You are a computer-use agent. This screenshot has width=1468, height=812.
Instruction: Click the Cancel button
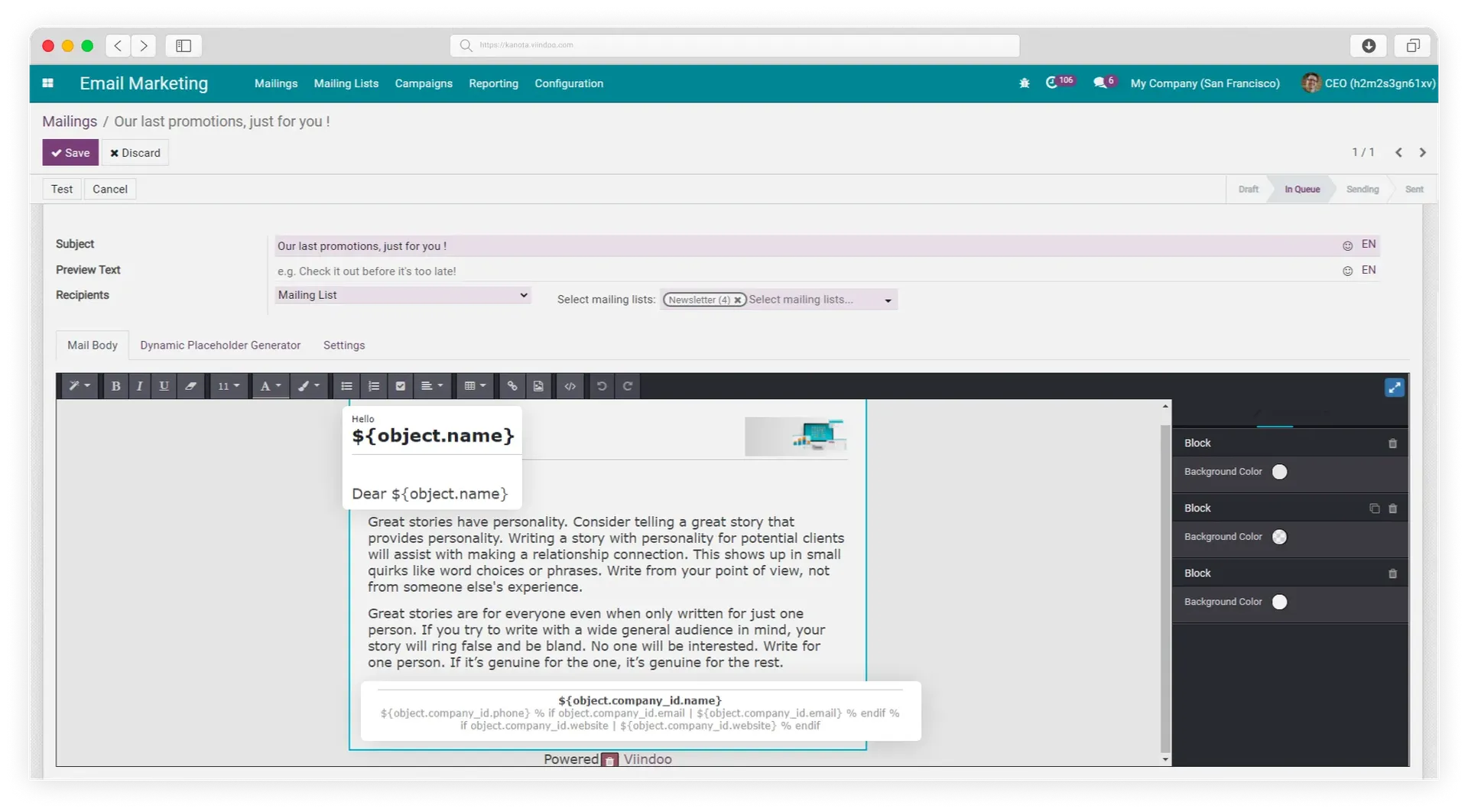pyautogui.click(x=110, y=189)
